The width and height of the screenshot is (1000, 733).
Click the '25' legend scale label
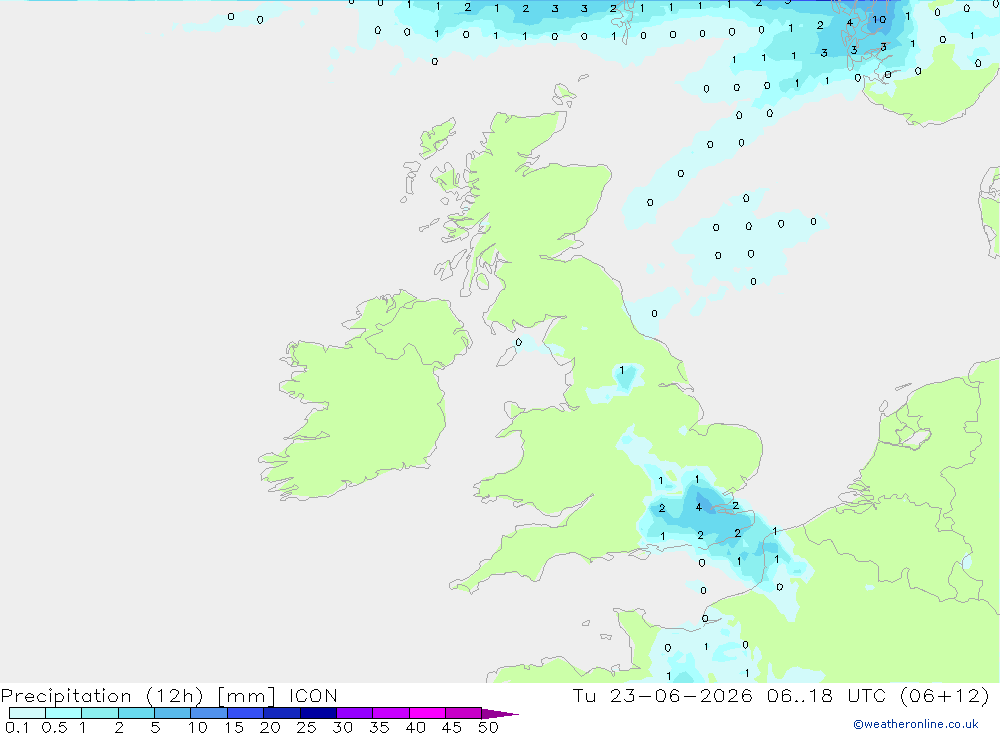point(306,727)
